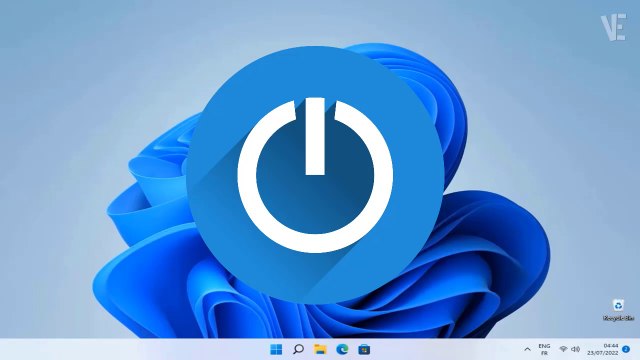
Task: Select the Recycle Bin desktop icon
Action: [x=618, y=310]
